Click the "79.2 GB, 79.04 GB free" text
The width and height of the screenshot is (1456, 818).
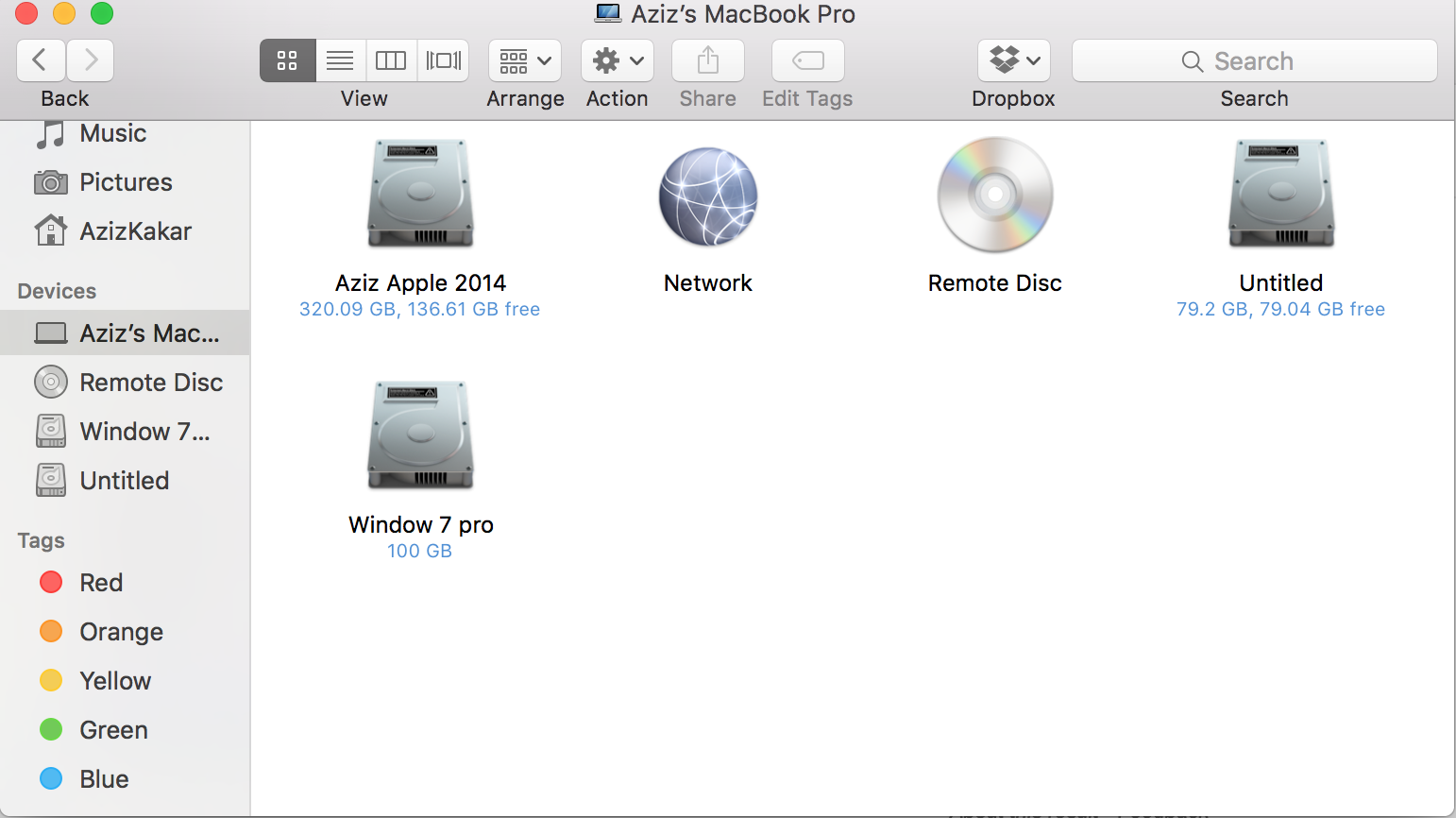click(x=1281, y=310)
